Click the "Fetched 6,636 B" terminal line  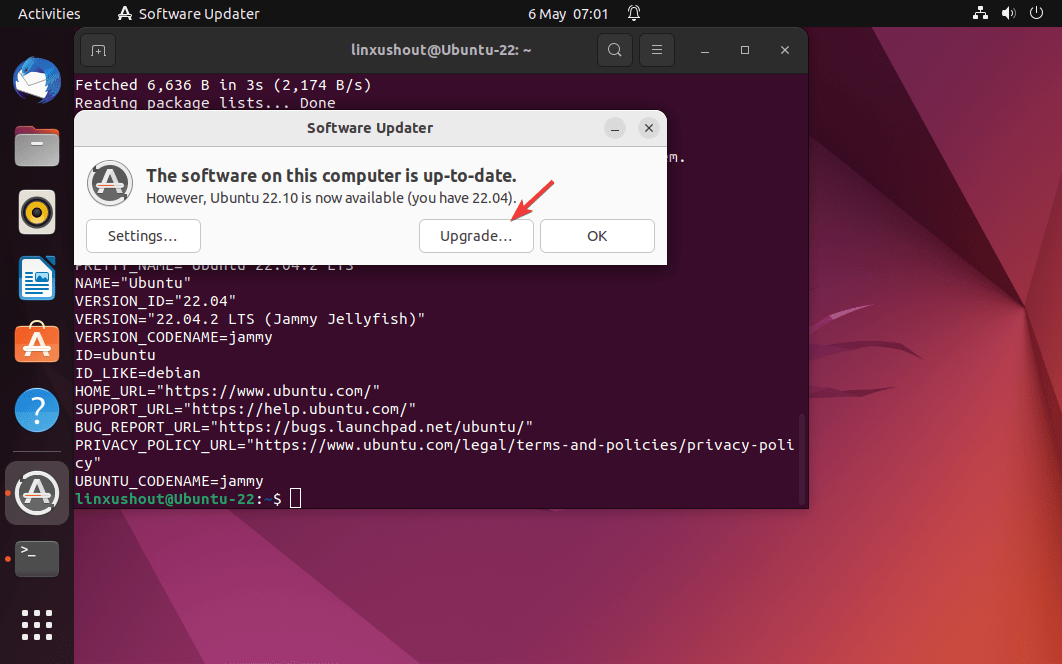coord(223,85)
